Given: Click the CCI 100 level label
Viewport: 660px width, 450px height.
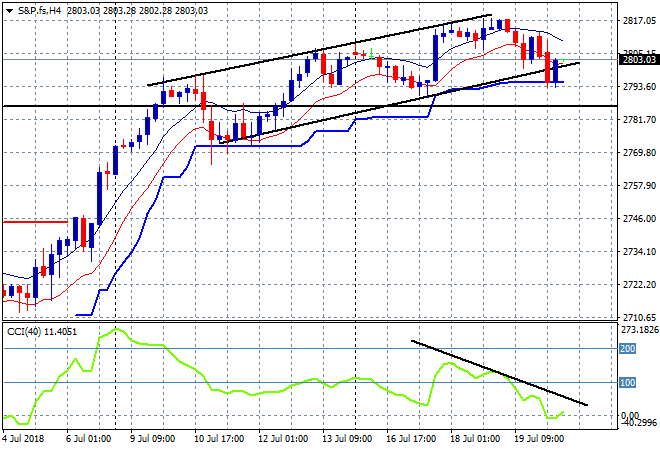Looking at the screenshot, I should [x=628, y=383].
